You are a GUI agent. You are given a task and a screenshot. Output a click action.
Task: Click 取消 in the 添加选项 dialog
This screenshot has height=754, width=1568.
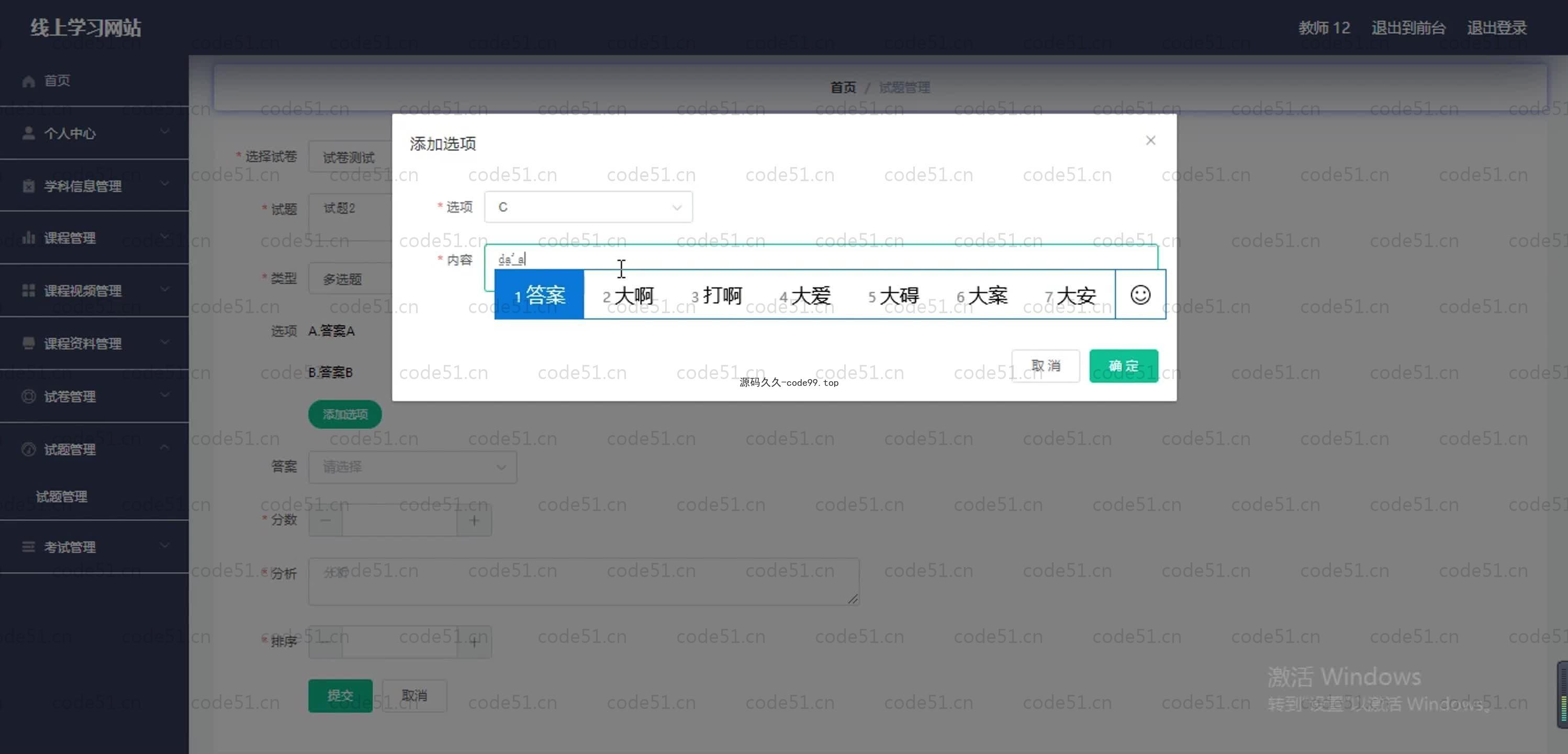coord(1046,365)
